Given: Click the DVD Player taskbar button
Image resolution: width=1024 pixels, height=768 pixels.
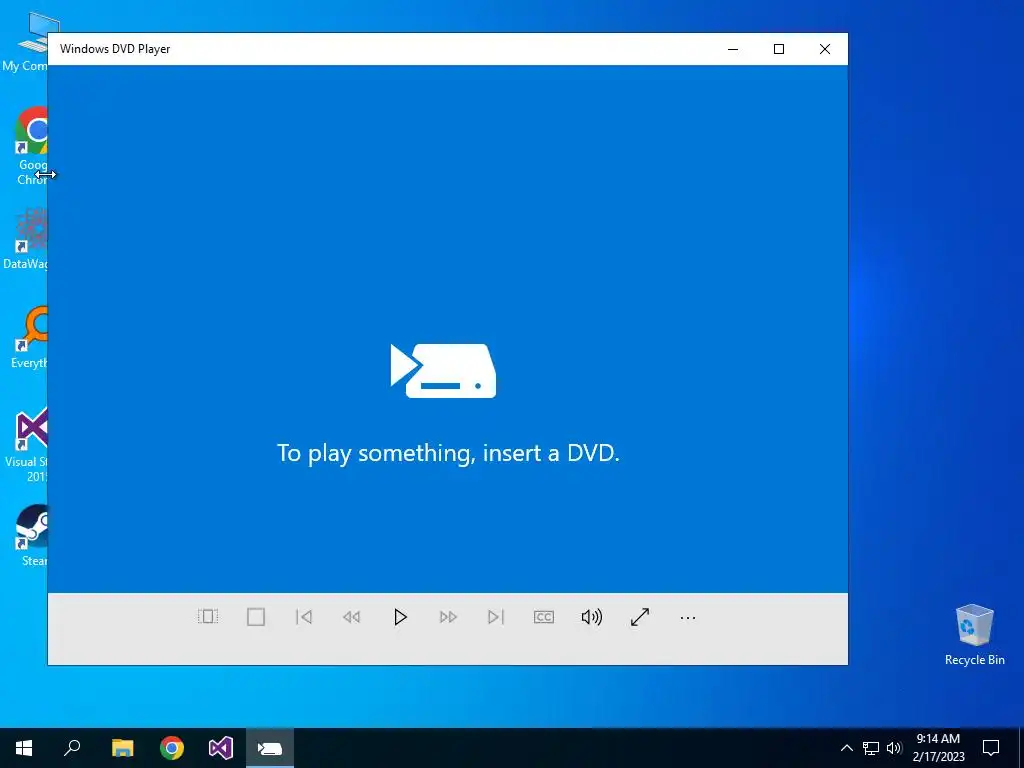Looking at the screenshot, I should [x=270, y=748].
